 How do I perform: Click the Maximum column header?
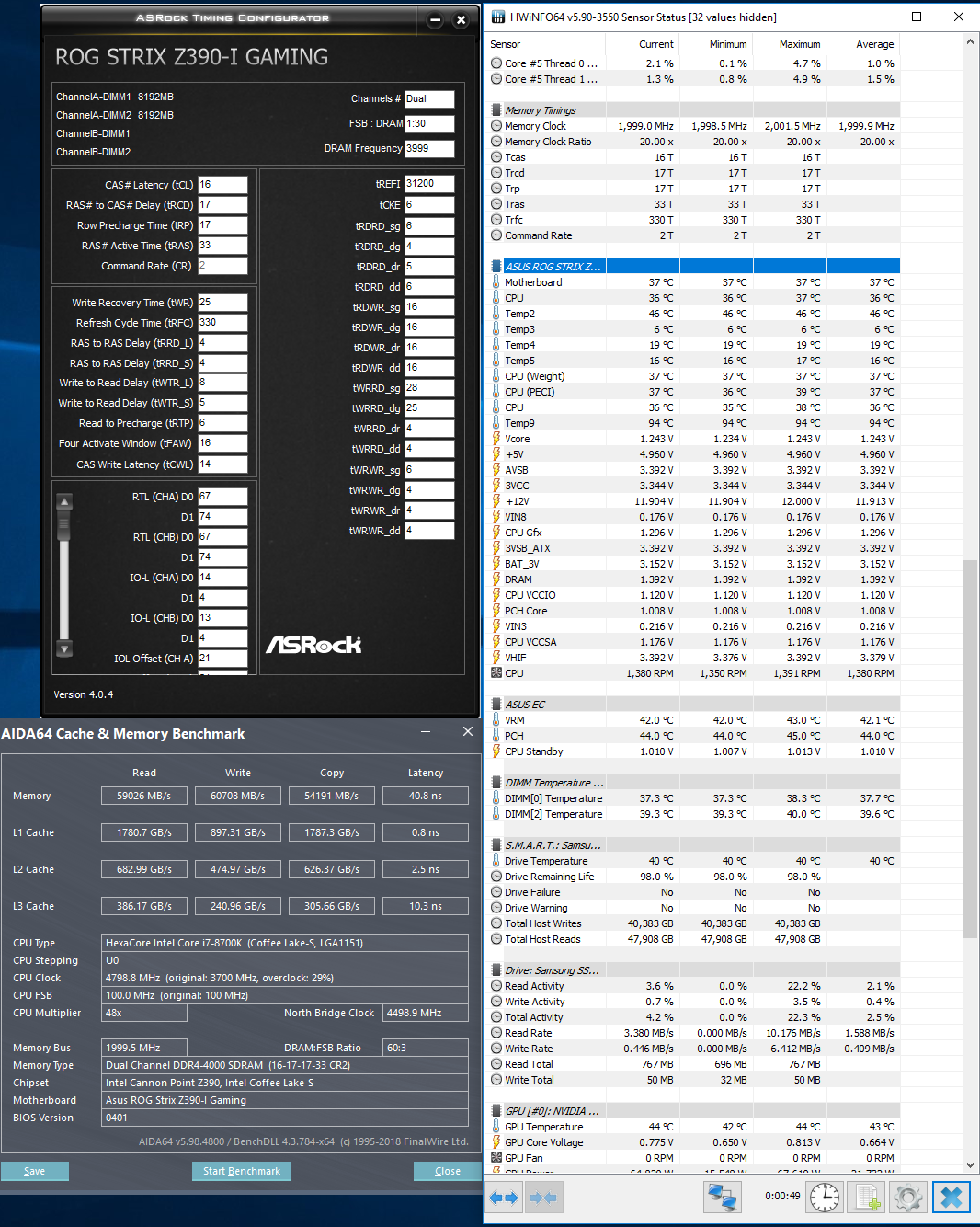[x=789, y=44]
